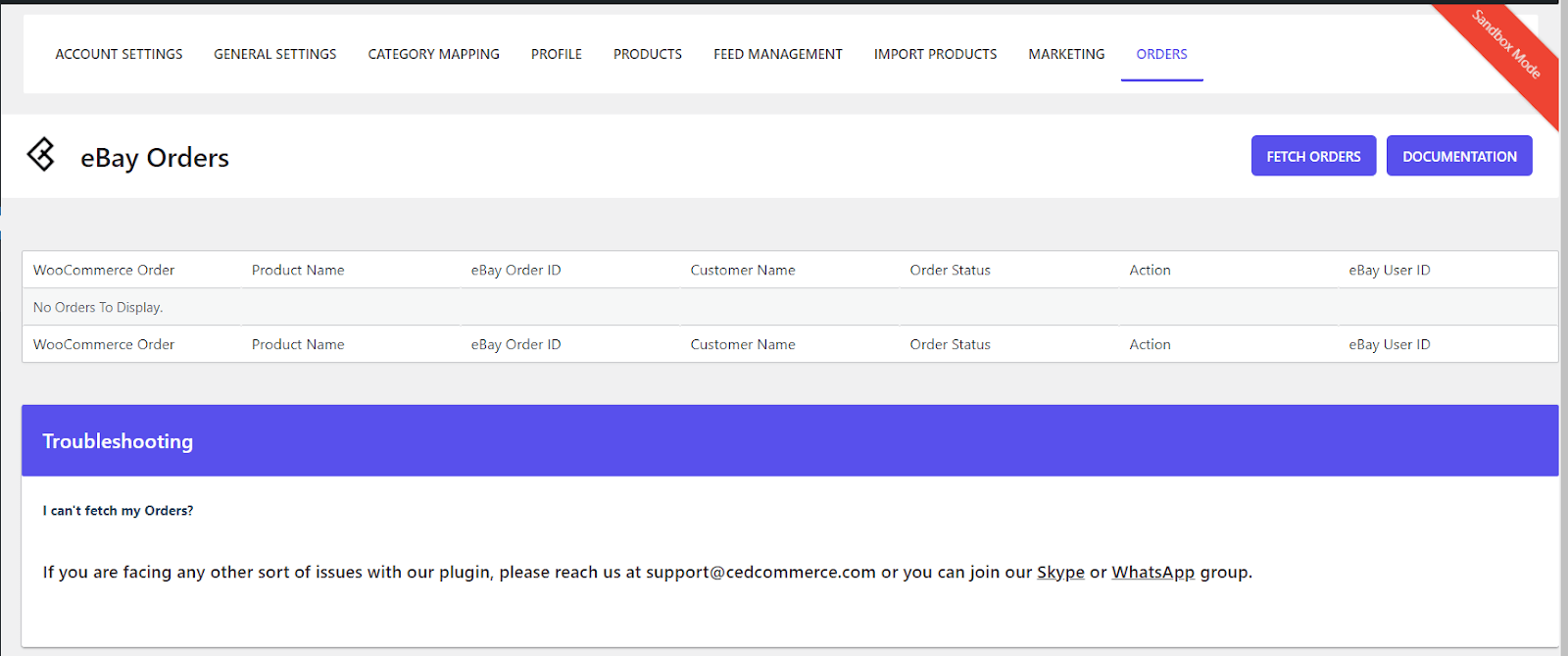Click the top eBay Order ID column header
Image resolution: width=1568 pixels, height=656 pixels.
point(515,271)
